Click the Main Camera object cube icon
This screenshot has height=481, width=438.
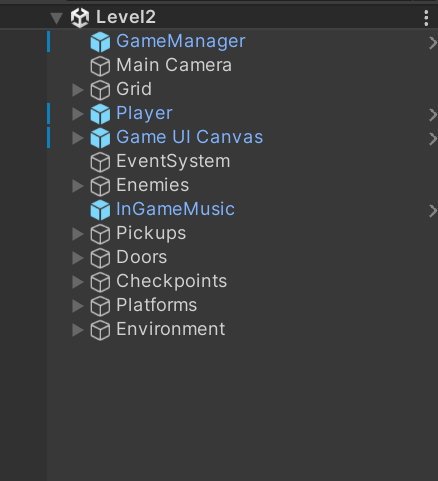click(100, 66)
